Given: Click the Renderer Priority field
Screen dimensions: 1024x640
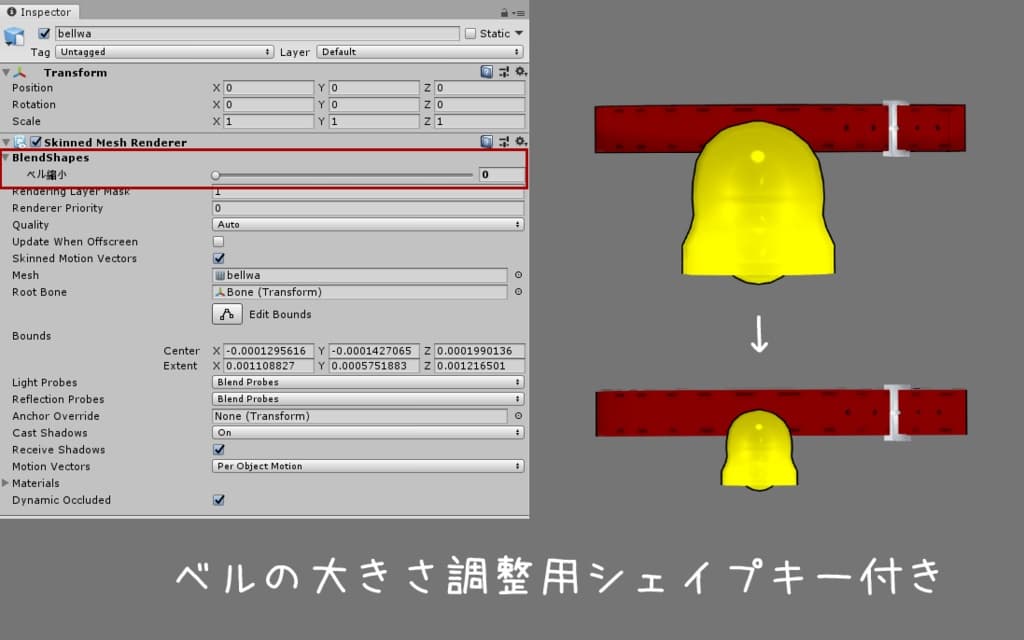Looking at the screenshot, I should pyautogui.click(x=368, y=208).
